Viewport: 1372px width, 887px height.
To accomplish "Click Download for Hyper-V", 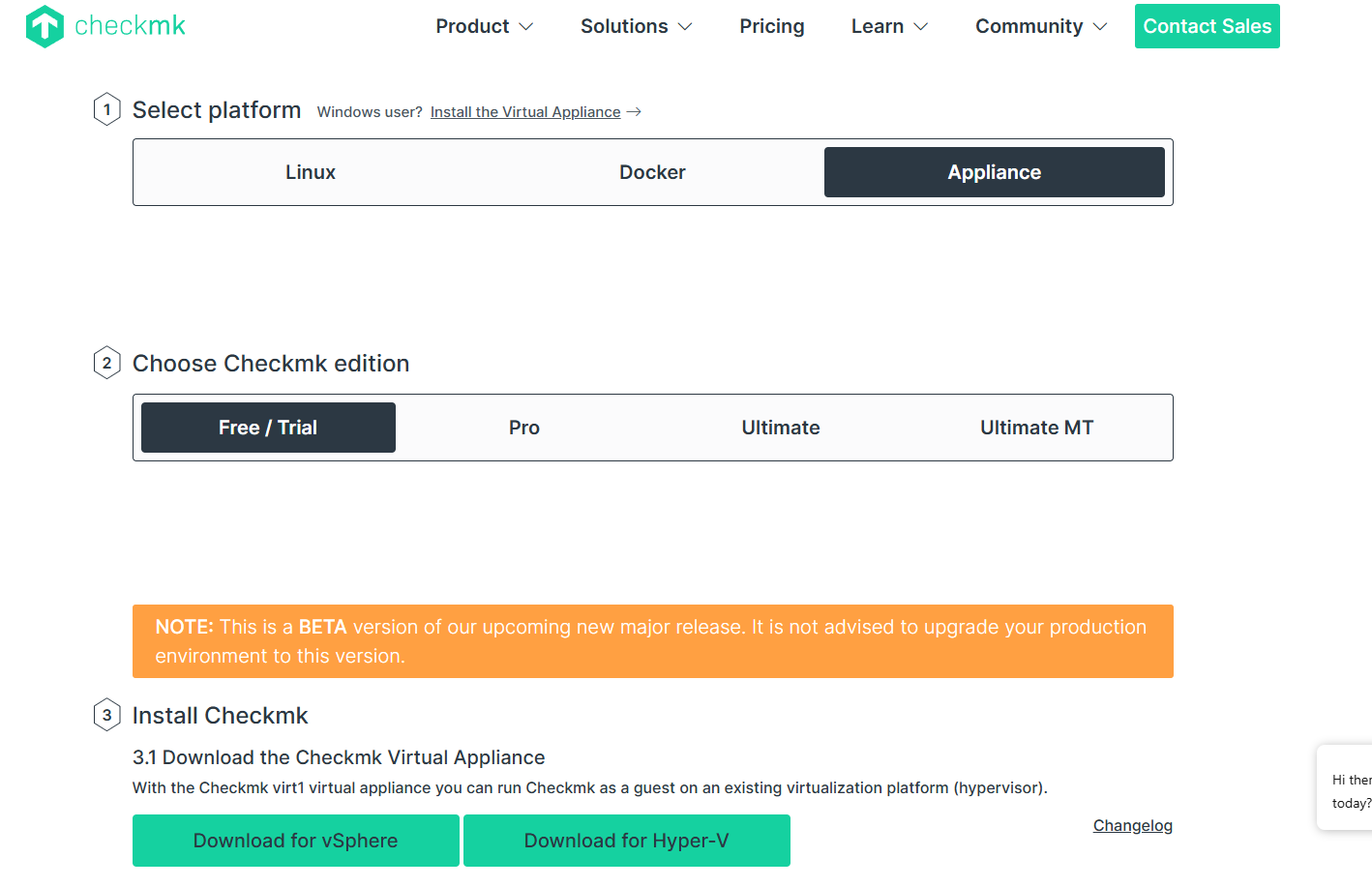I will [x=627, y=841].
